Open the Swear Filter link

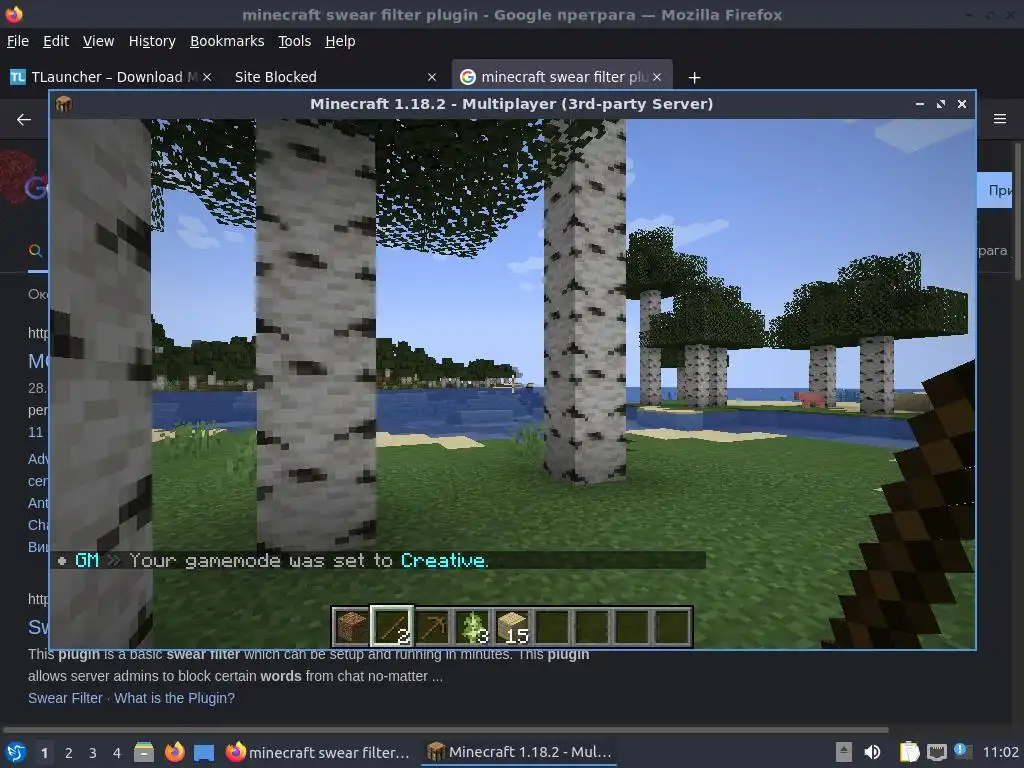click(x=65, y=698)
